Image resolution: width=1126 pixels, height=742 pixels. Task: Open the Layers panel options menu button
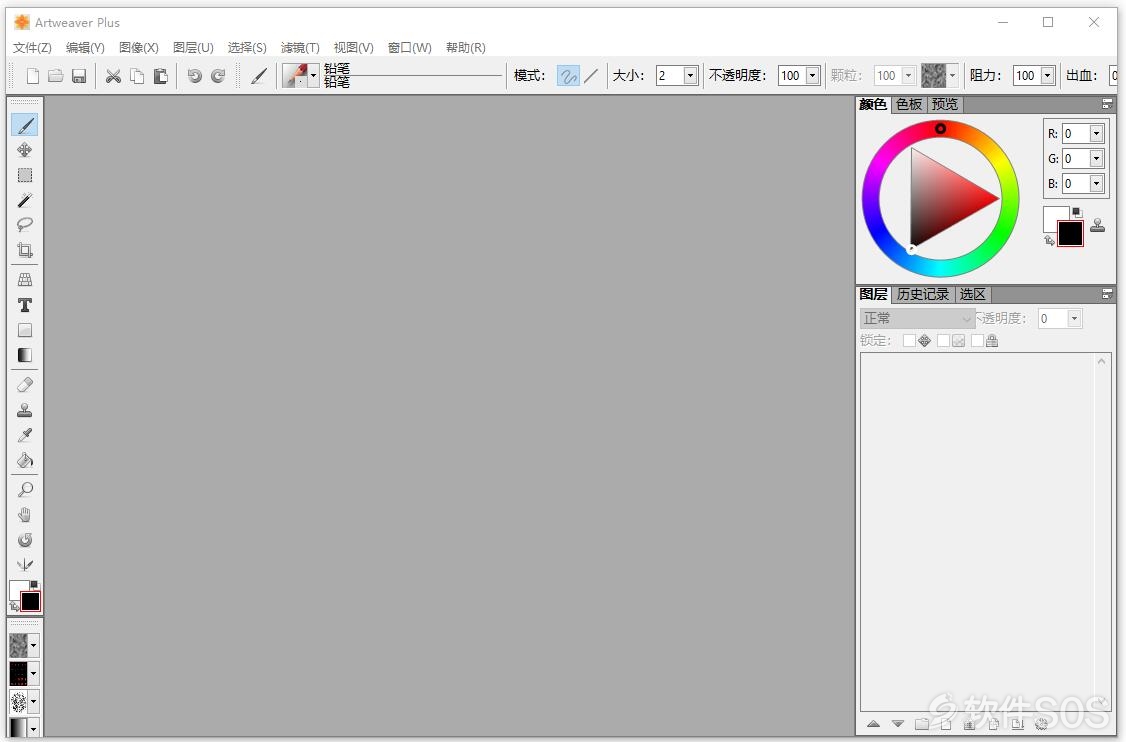click(x=1107, y=294)
